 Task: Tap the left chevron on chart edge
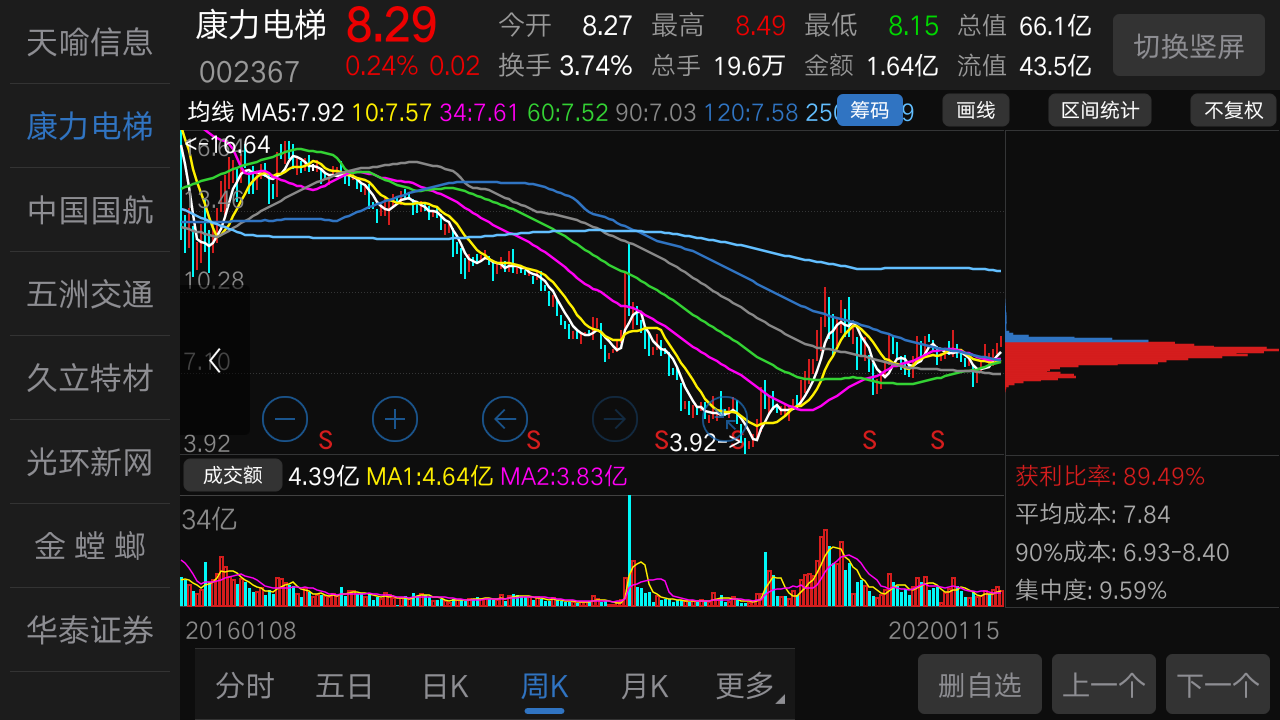point(215,361)
